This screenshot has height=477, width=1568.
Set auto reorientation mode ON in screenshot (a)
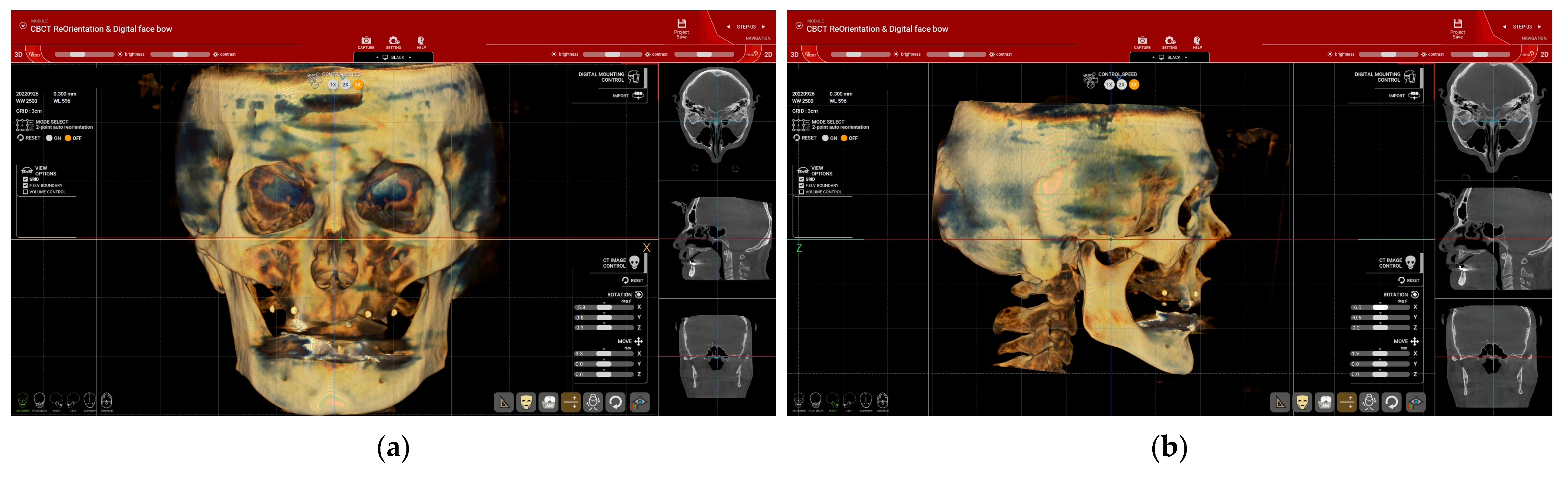pos(49,138)
